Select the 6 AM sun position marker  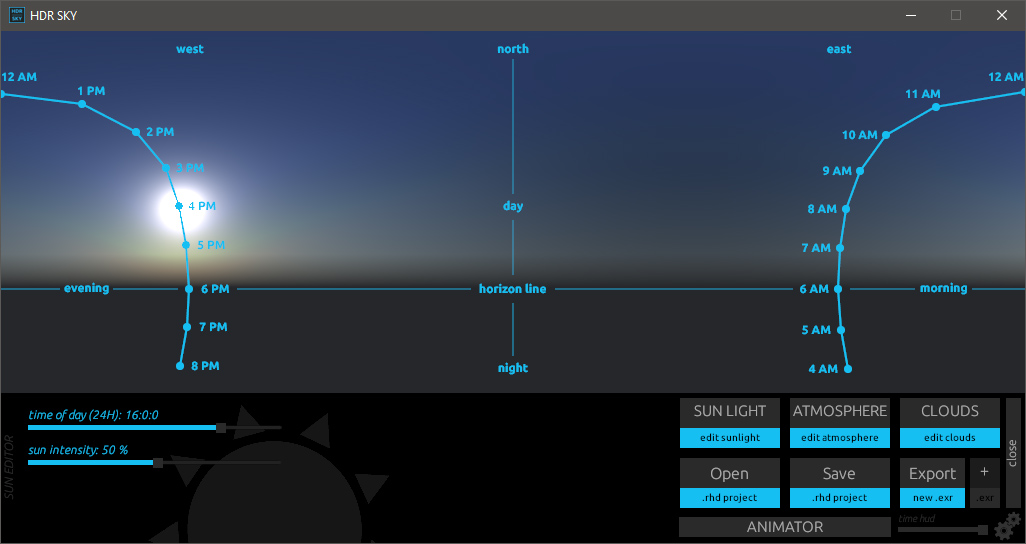(x=838, y=289)
